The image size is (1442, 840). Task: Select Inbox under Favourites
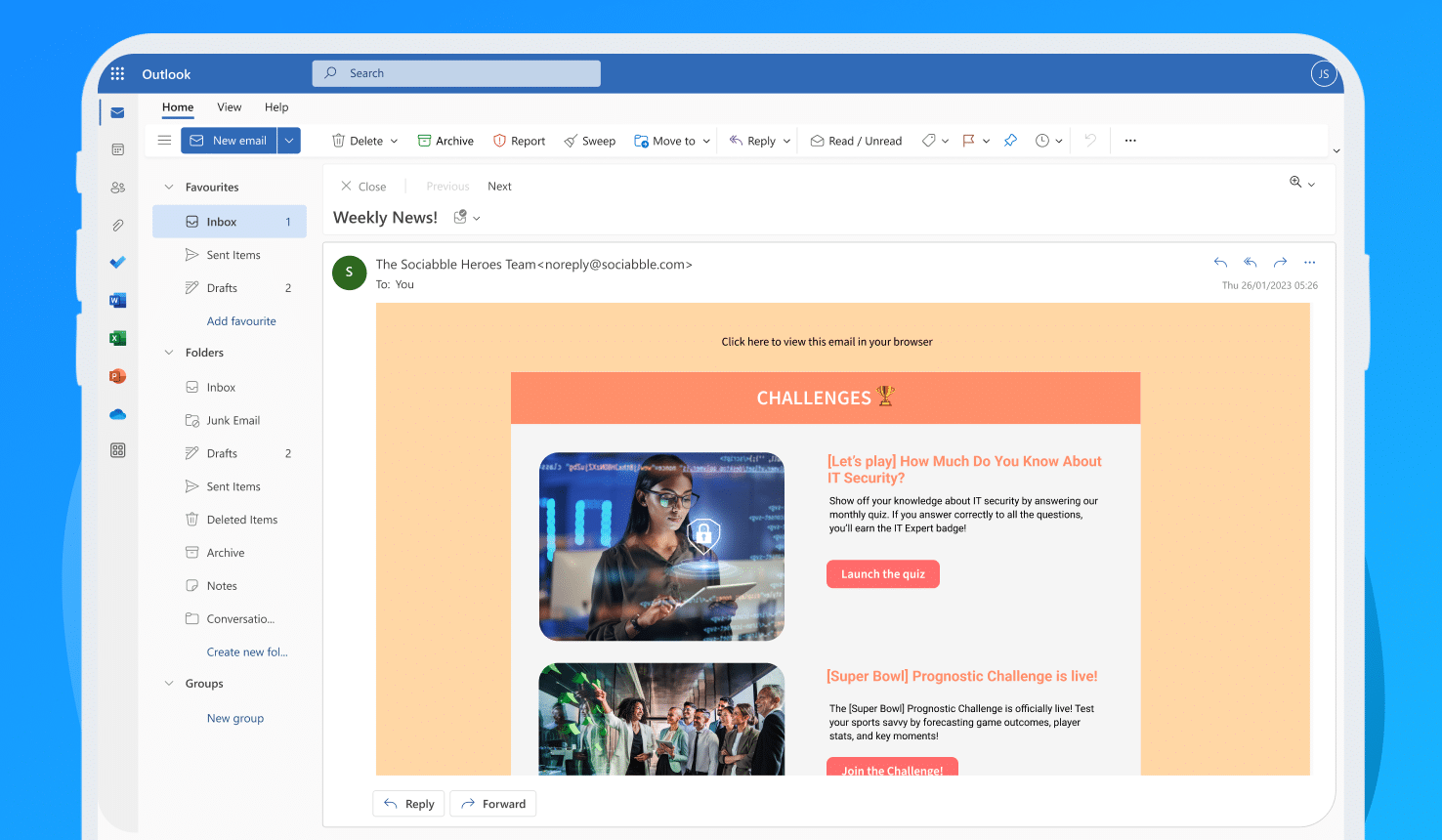click(230, 222)
